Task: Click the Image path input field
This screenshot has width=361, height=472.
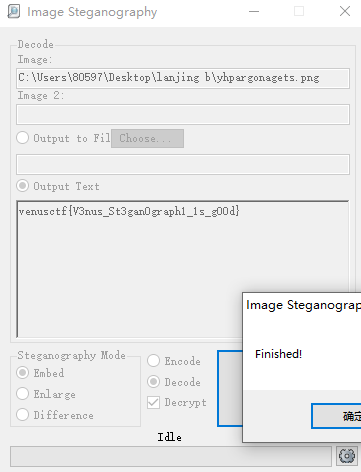Action: pyautogui.click(x=183, y=78)
